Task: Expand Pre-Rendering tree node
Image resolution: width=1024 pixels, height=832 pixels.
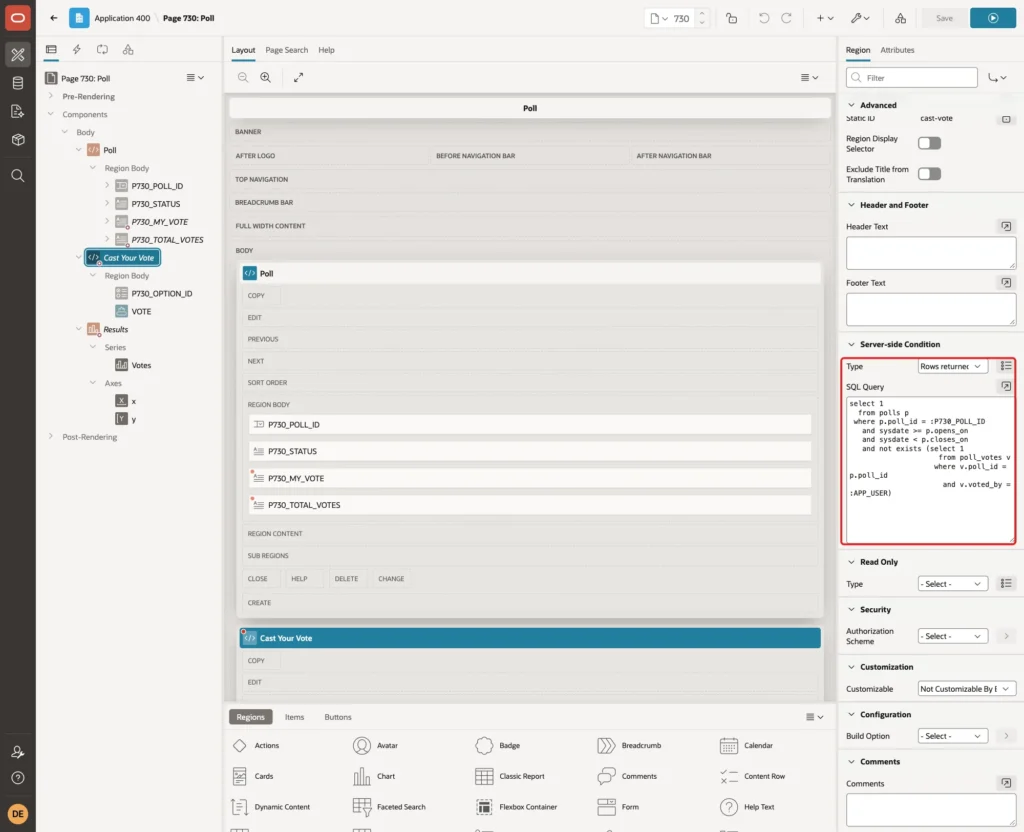Action: tap(50, 96)
